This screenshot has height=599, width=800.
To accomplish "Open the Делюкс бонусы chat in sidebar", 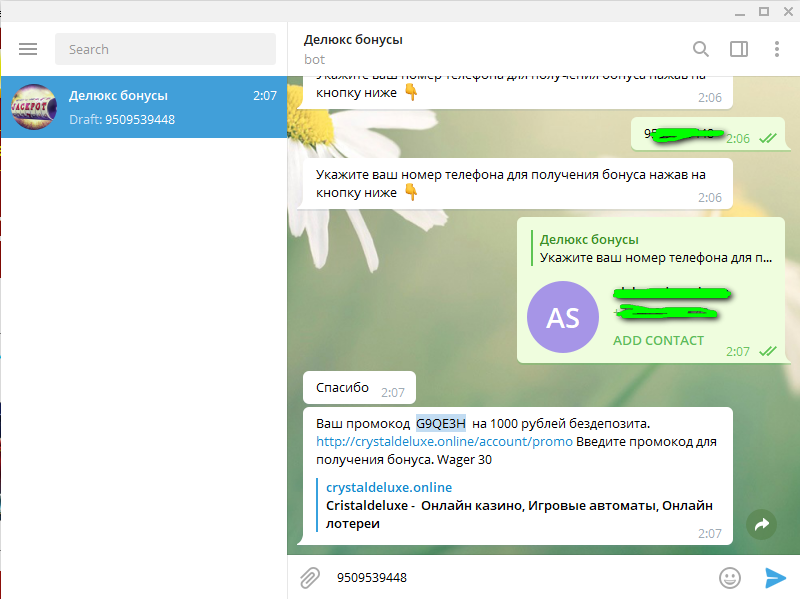I will pos(144,107).
